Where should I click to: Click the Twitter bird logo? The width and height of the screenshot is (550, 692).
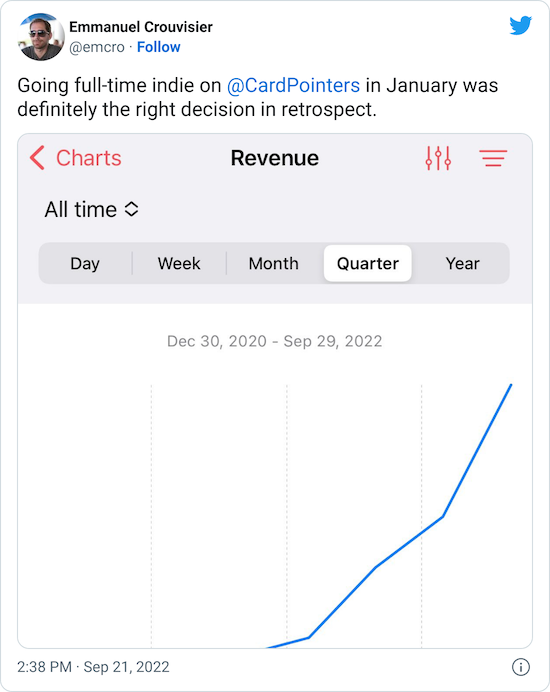520,26
